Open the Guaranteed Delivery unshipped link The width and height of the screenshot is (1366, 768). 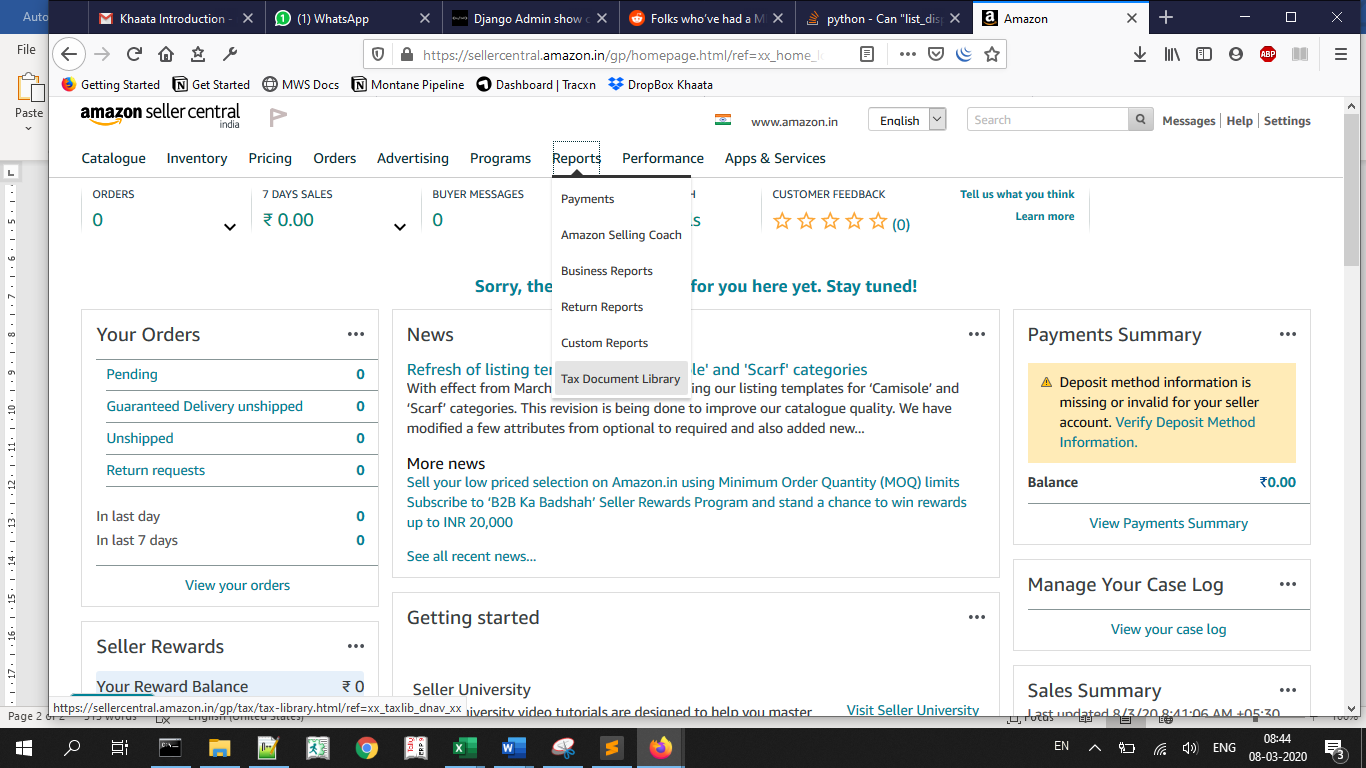click(205, 406)
